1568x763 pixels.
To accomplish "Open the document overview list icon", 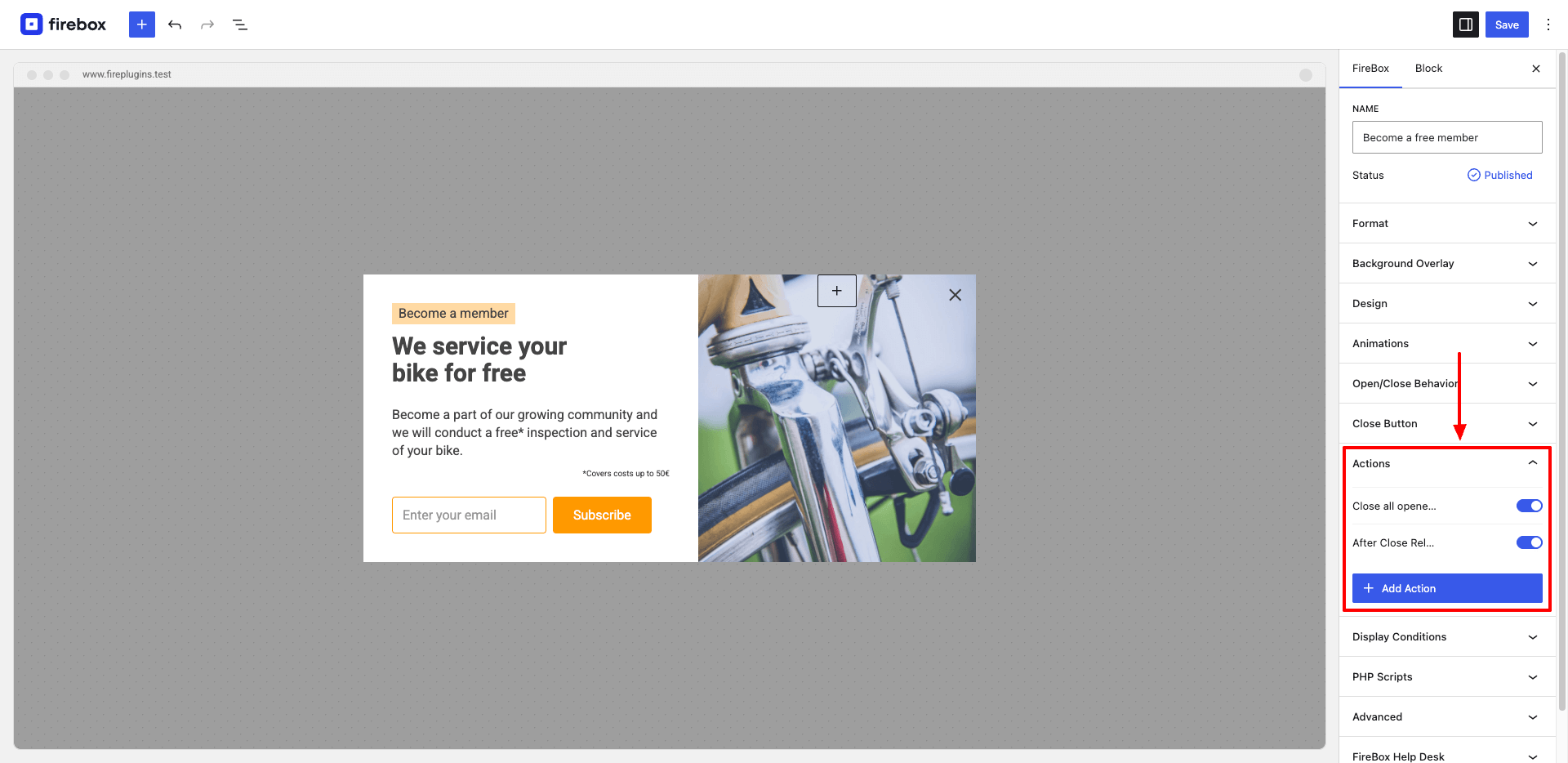I will [240, 25].
